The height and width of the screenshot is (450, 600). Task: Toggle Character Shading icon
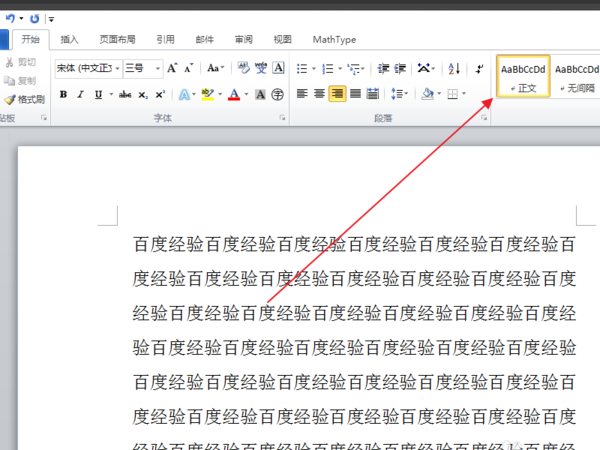tap(260, 94)
